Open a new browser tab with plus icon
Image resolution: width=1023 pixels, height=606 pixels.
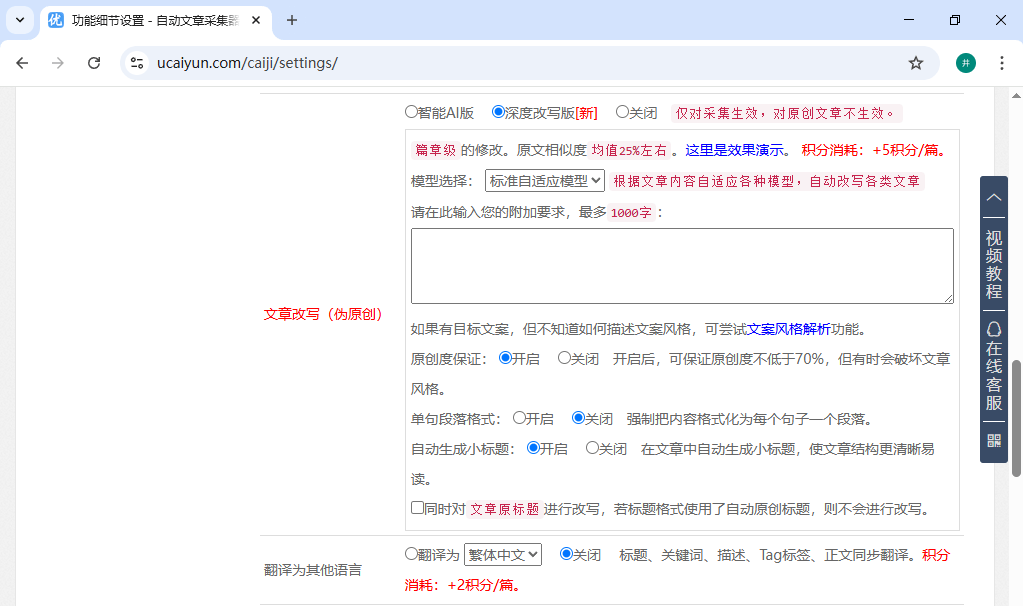click(290, 20)
